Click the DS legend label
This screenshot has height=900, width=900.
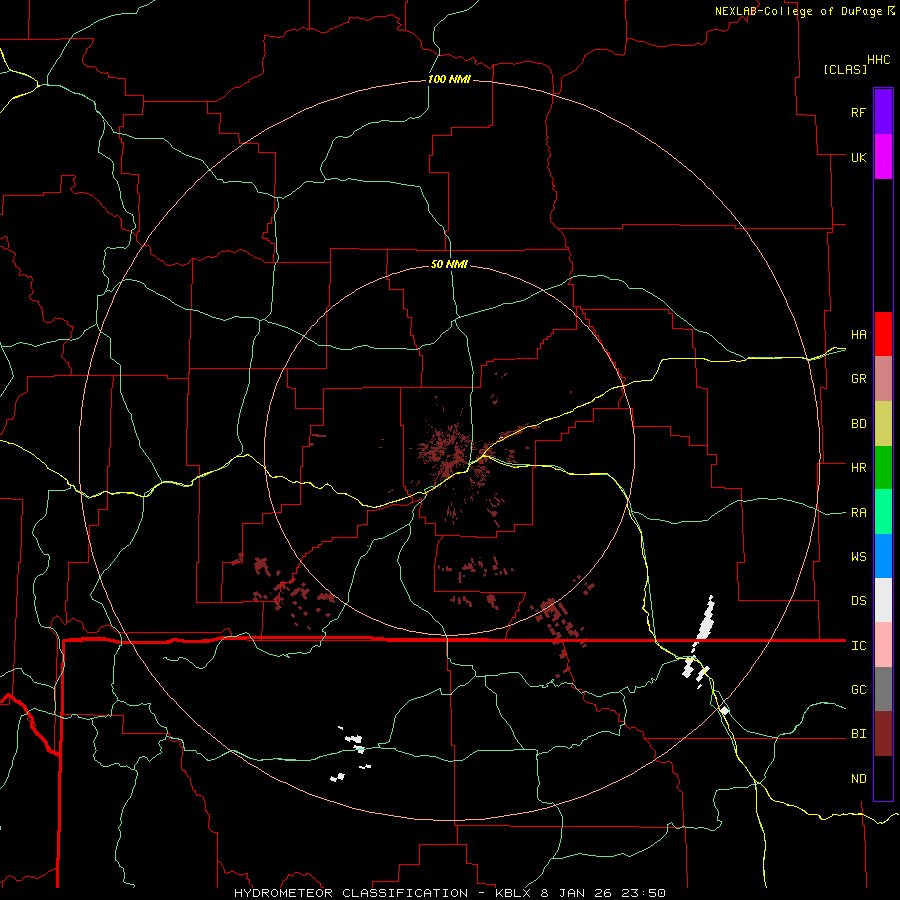(858, 601)
